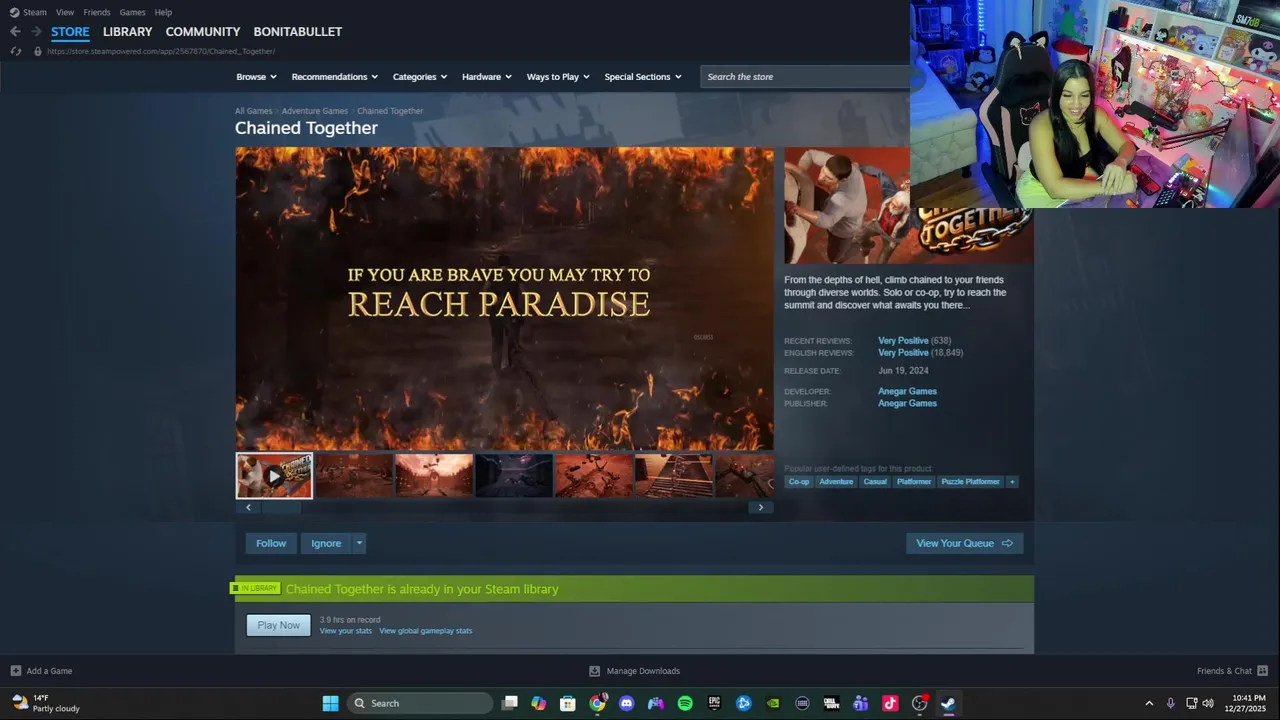
Task: Go back with the Steam back arrow
Action: coord(15,32)
